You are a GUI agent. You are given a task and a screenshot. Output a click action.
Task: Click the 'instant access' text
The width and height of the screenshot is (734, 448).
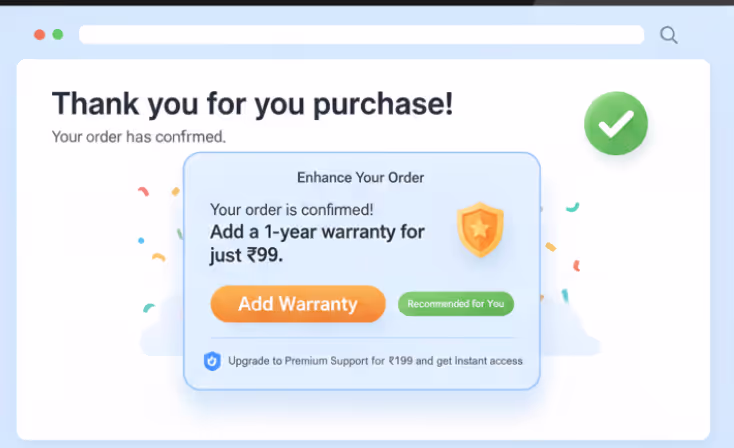click(x=486, y=361)
